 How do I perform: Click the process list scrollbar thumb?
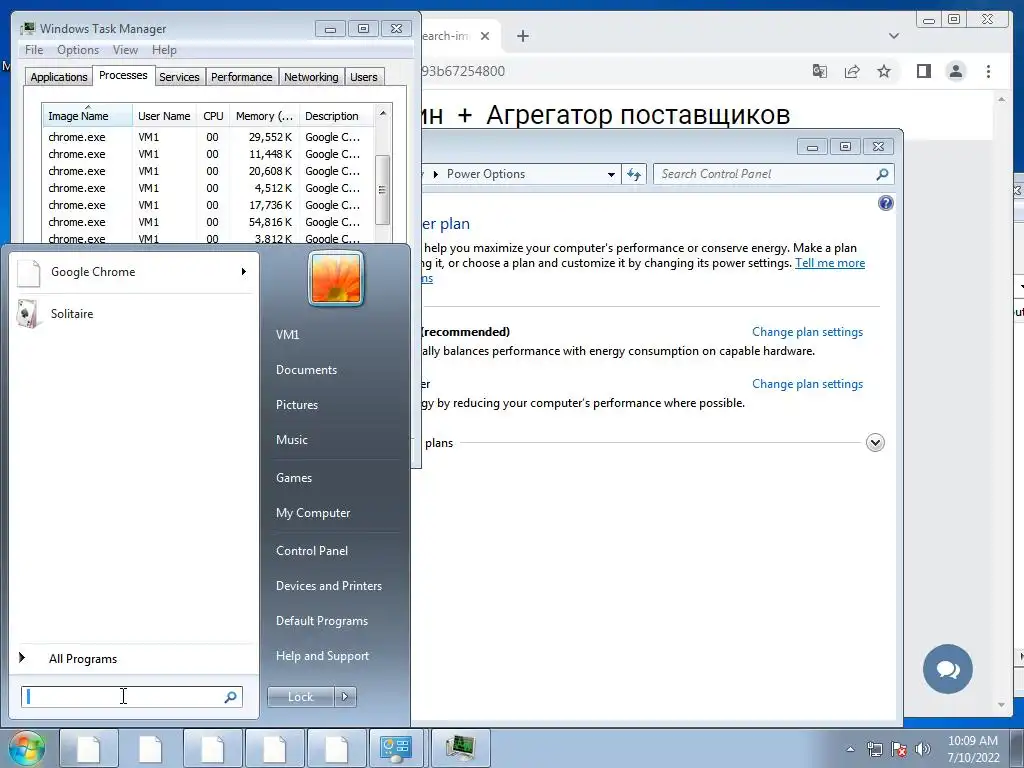click(x=383, y=190)
